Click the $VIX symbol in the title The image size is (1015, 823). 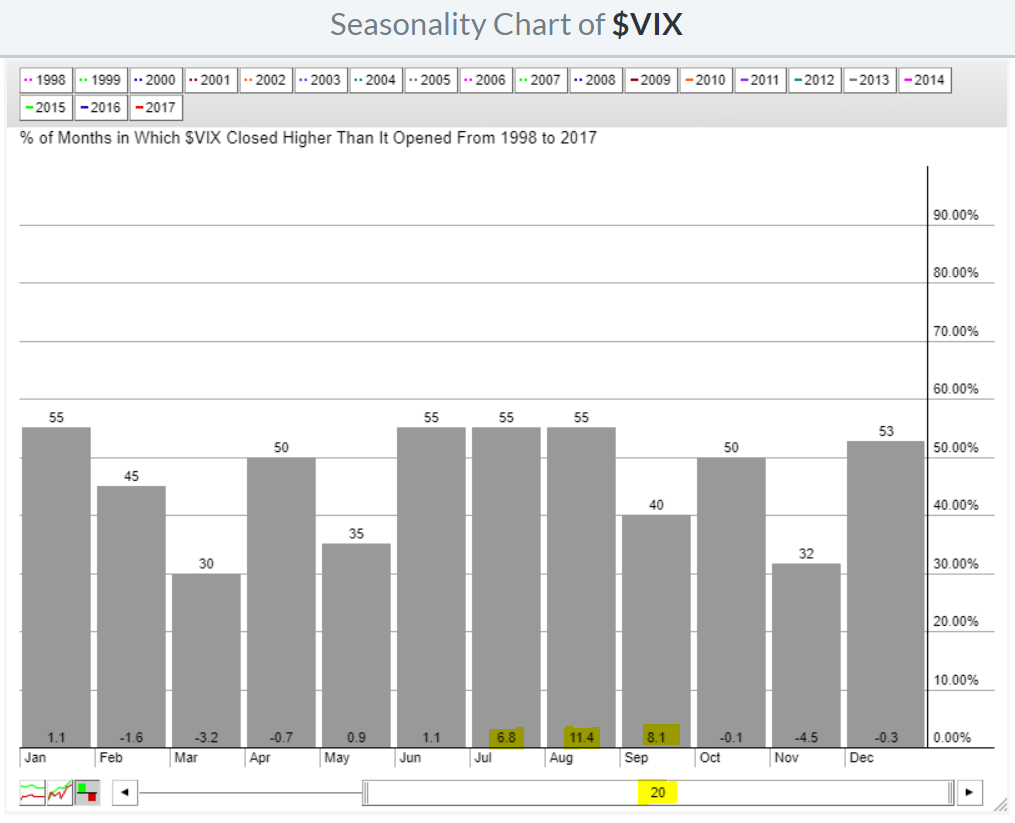(647, 24)
